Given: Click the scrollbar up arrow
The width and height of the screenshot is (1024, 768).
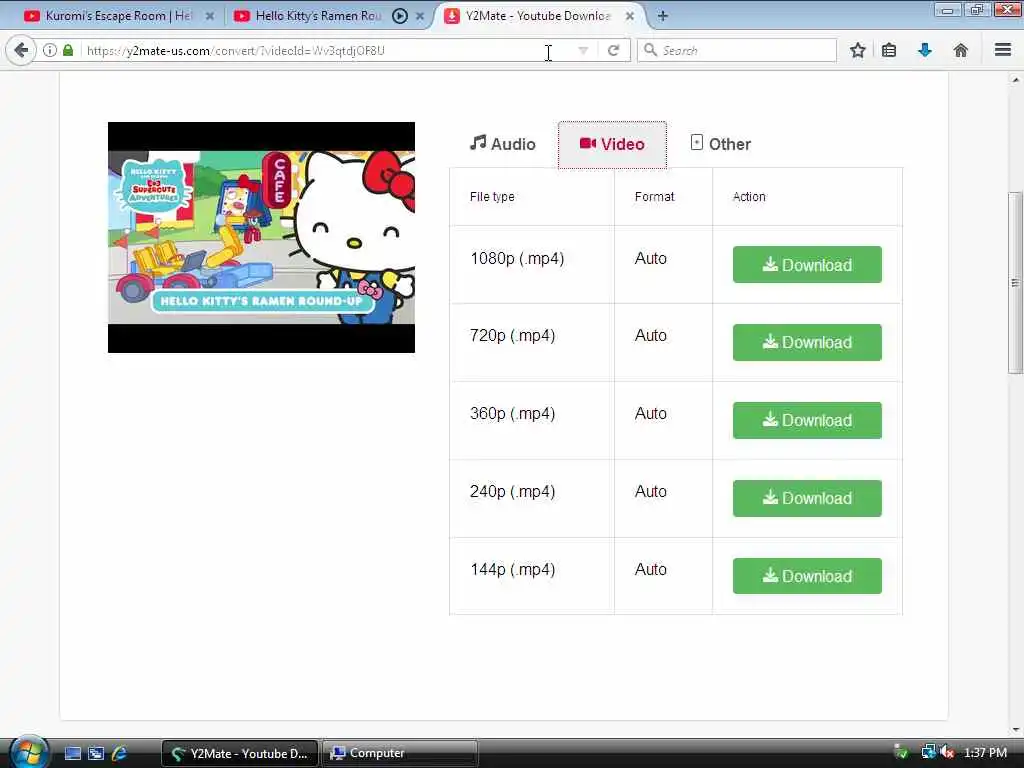Looking at the screenshot, I should tap(1015, 80).
